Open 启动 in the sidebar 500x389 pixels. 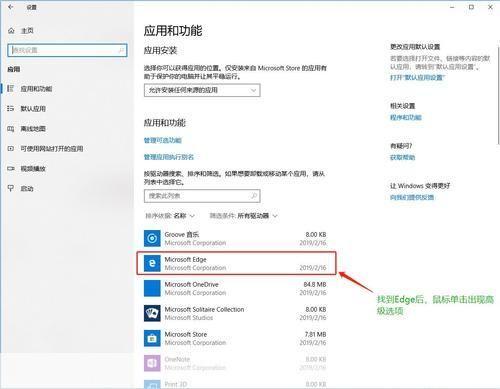(x=27, y=189)
